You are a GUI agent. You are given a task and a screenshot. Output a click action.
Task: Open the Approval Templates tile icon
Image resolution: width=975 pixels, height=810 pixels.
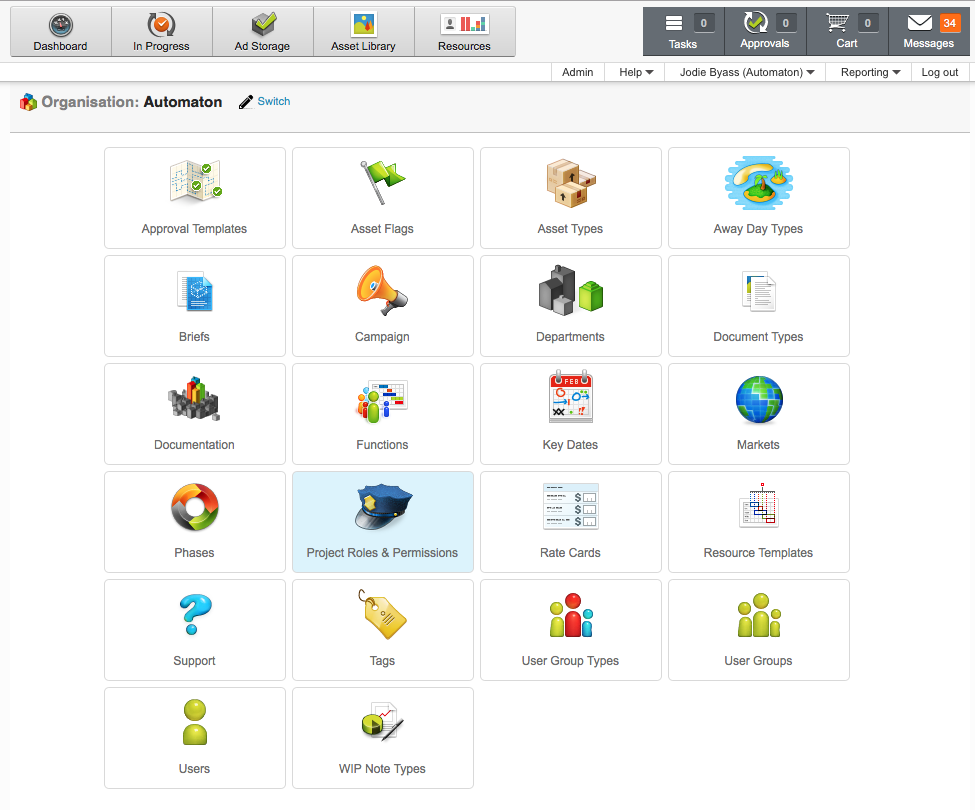point(195,182)
